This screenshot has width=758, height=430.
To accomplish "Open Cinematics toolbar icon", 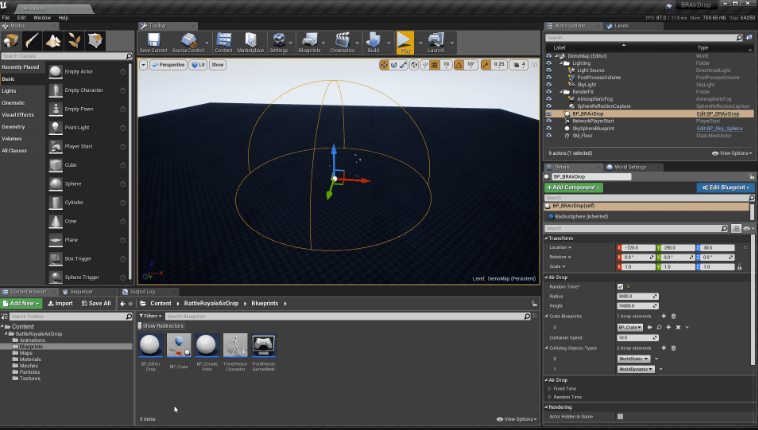I will (342, 43).
